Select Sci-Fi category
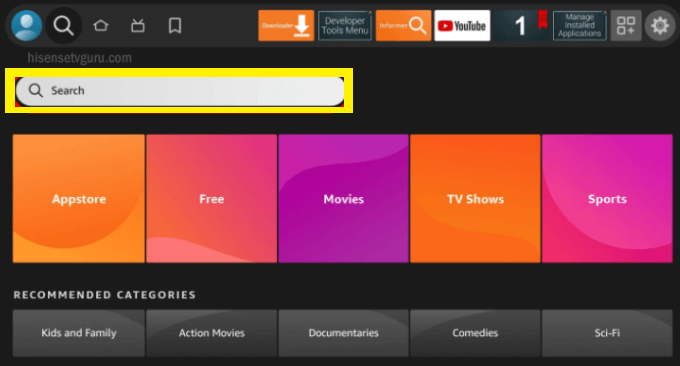Image resolution: width=680 pixels, height=366 pixels. pyautogui.click(x=607, y=333)
